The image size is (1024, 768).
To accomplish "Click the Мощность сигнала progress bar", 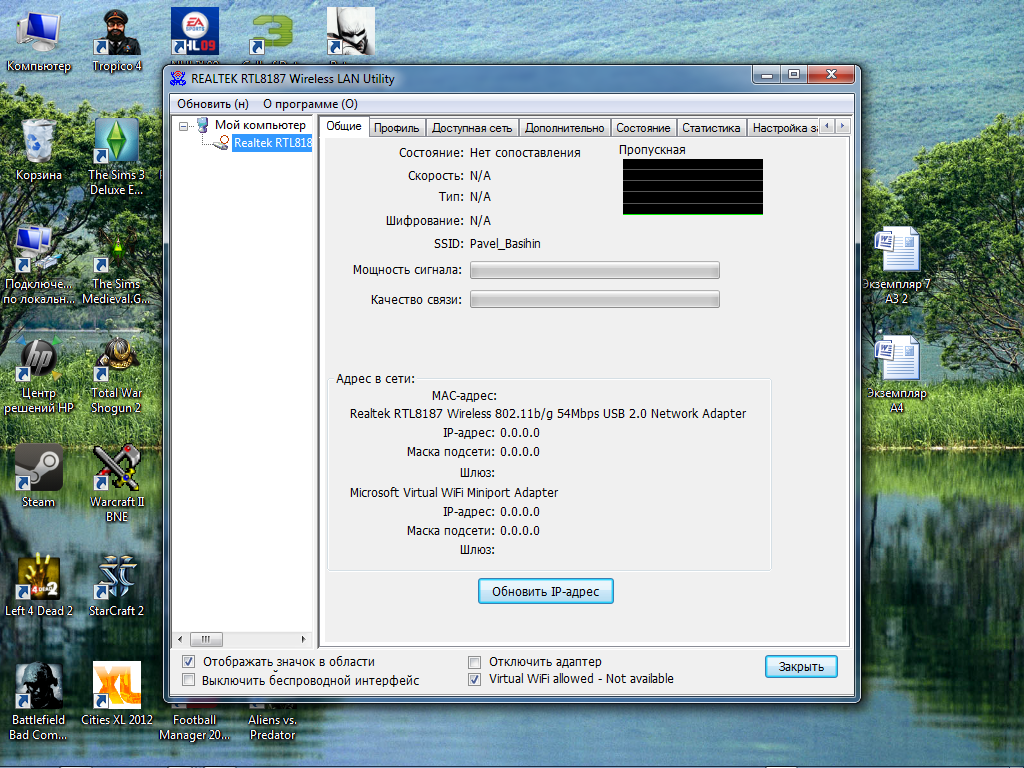I will click(x=595, y=270).
